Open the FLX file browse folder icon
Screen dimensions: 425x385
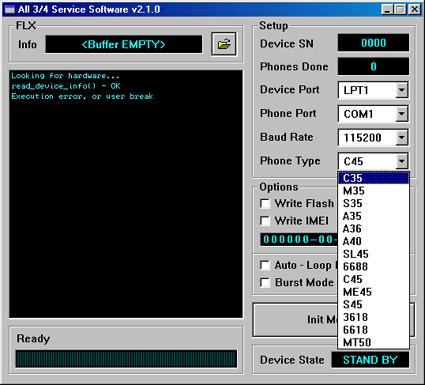(224, 44)
